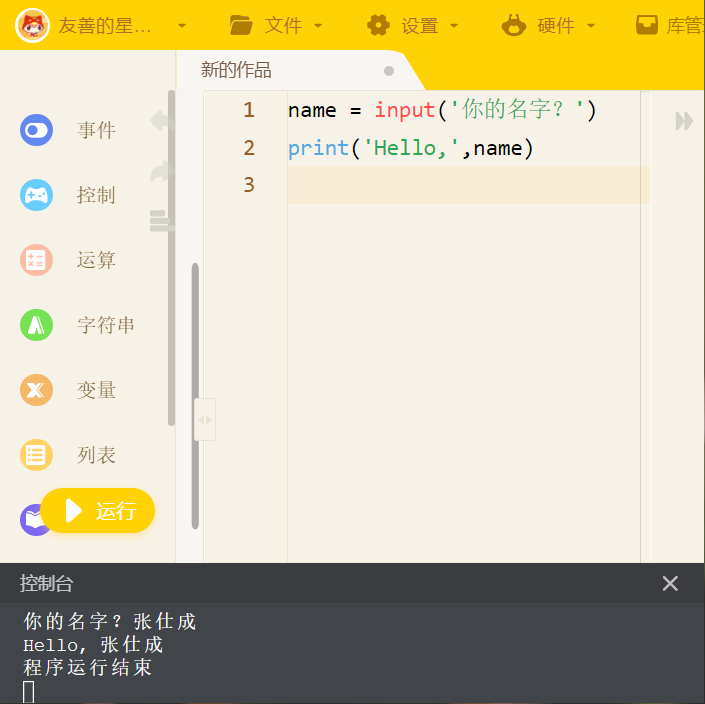Click the undo arrow icon
The width and height of the screenshot is (705, 704).
point(160,120)
